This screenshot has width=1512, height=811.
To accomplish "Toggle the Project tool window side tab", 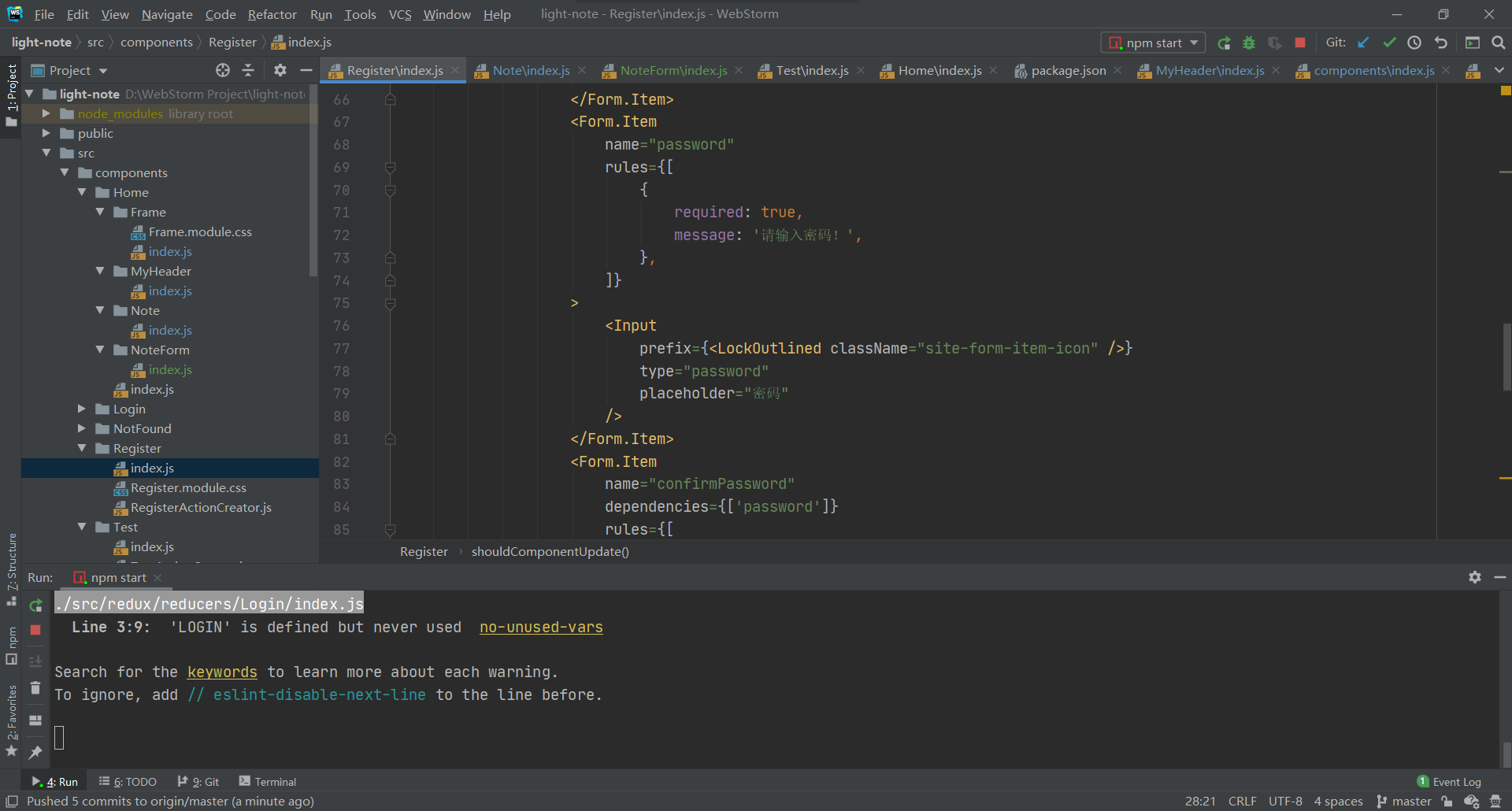I will (x=11, y=95).
